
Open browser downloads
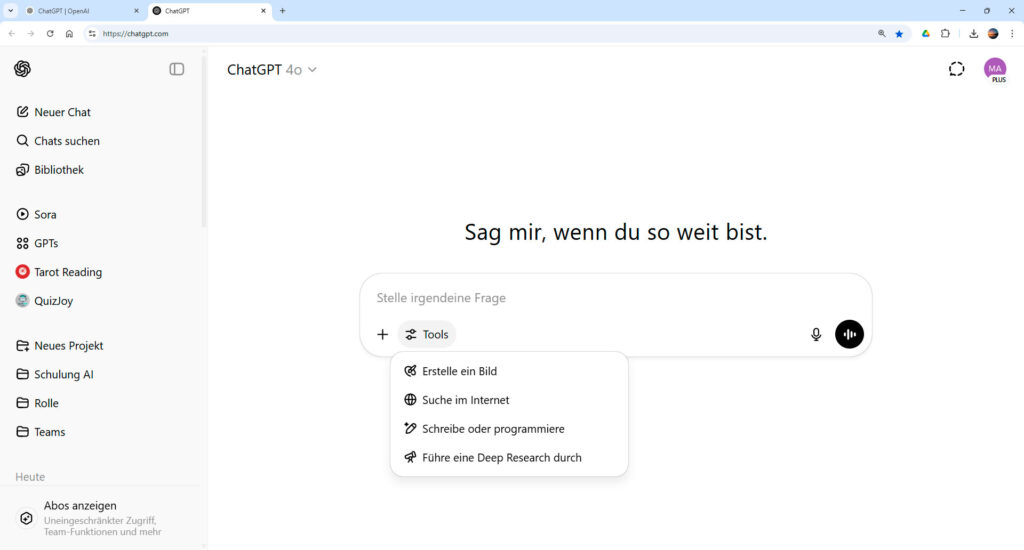click(x=973, y=33)
